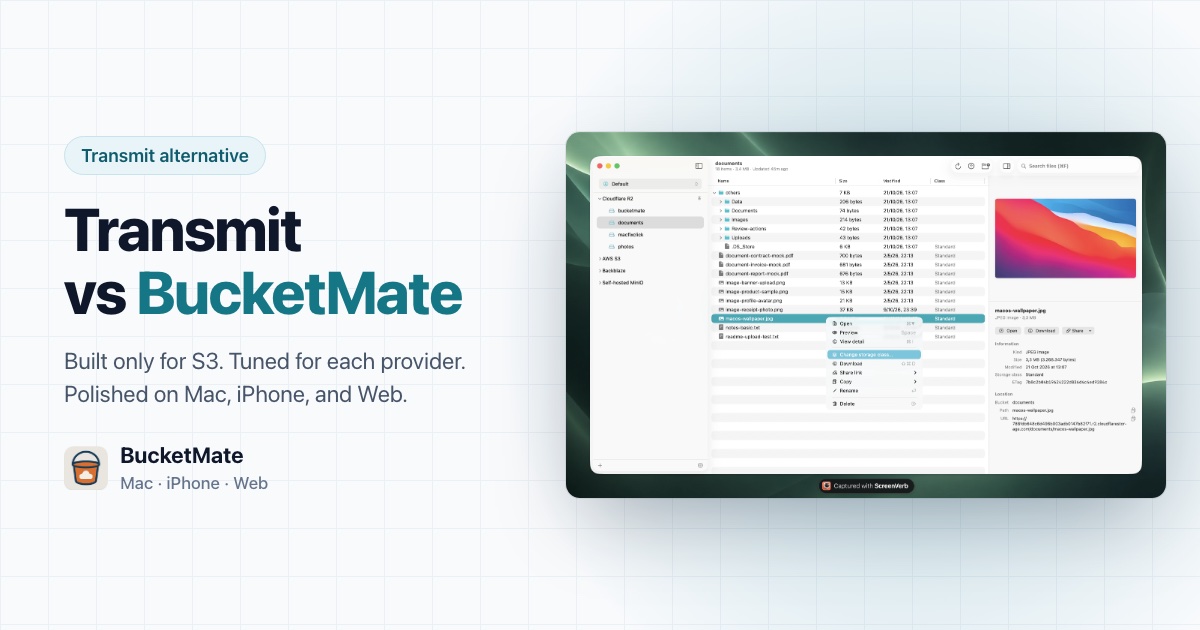Expand the Self-hosted MinIO section
1200x630 pixels.
coord(598,283)
